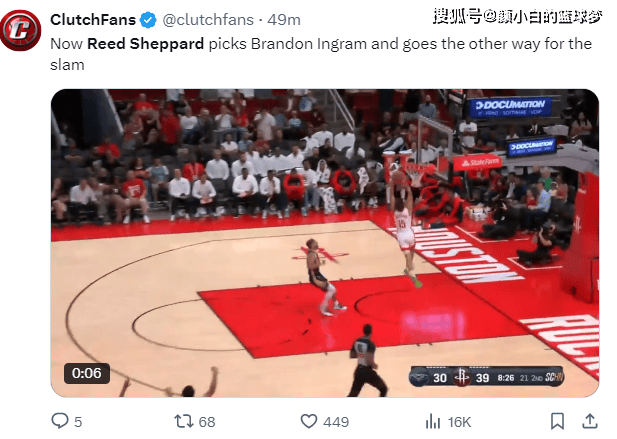Click the 5 replies count

click(x=78, y=422)
